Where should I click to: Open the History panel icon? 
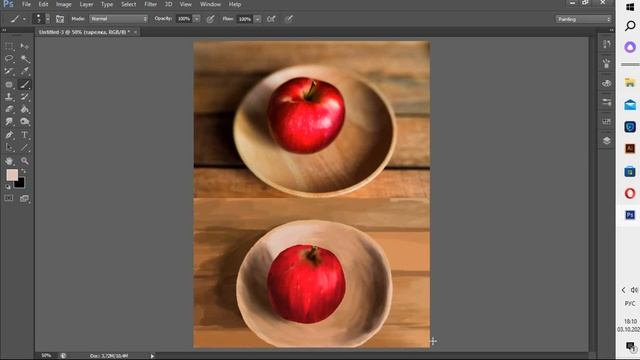(607, 44)
